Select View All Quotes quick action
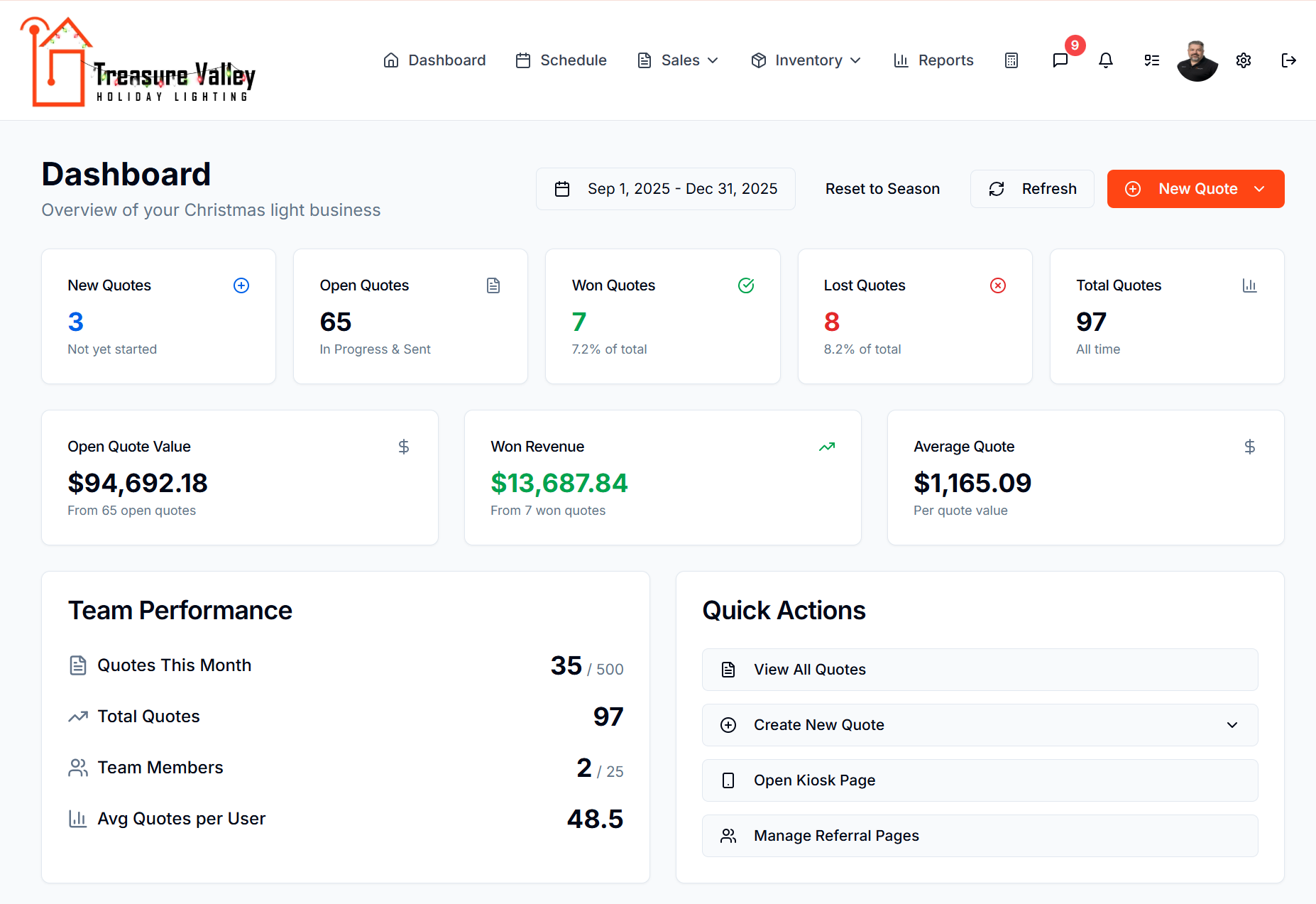This screenshot has width=1316, height=904. tap(980, 670)
